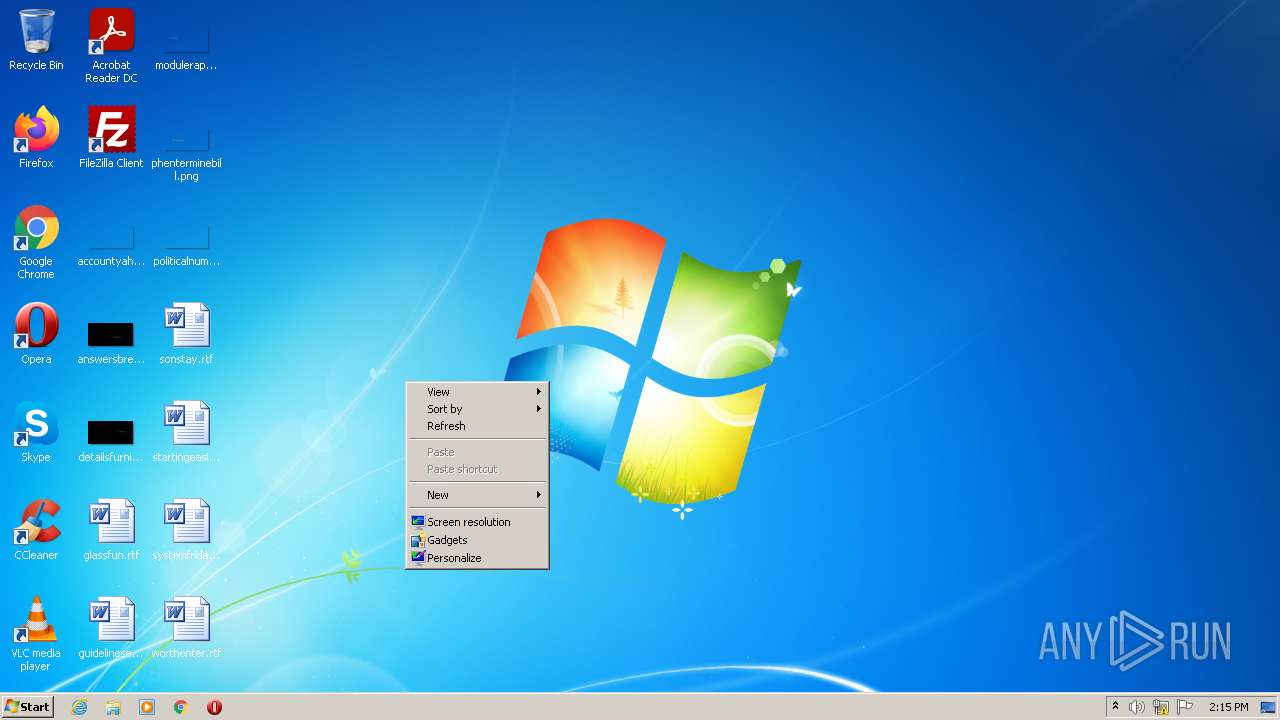Select the startingeasi document icon
This screenshot has width=1280, height=720.
coord(186,432)
